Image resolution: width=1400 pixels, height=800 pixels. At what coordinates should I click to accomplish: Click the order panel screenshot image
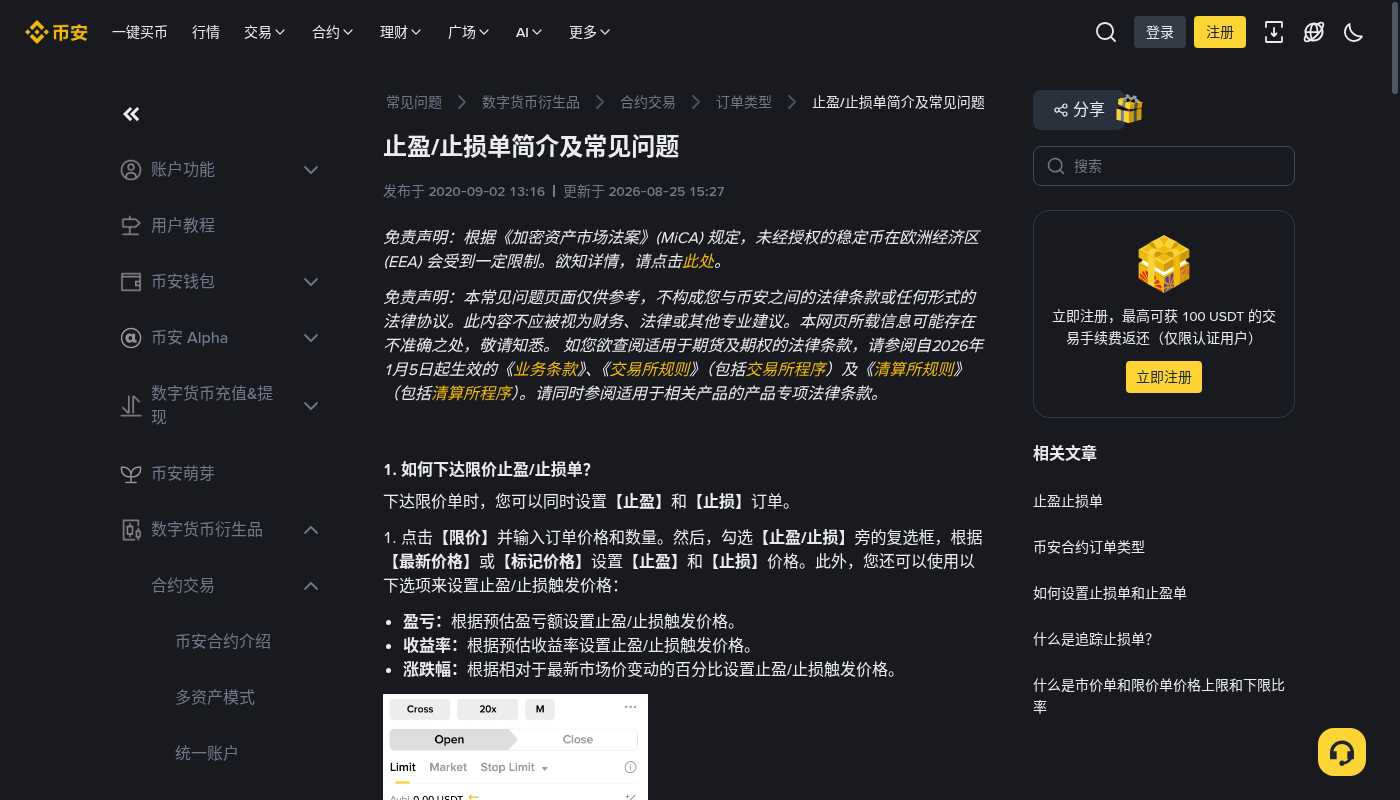[515, 747]
